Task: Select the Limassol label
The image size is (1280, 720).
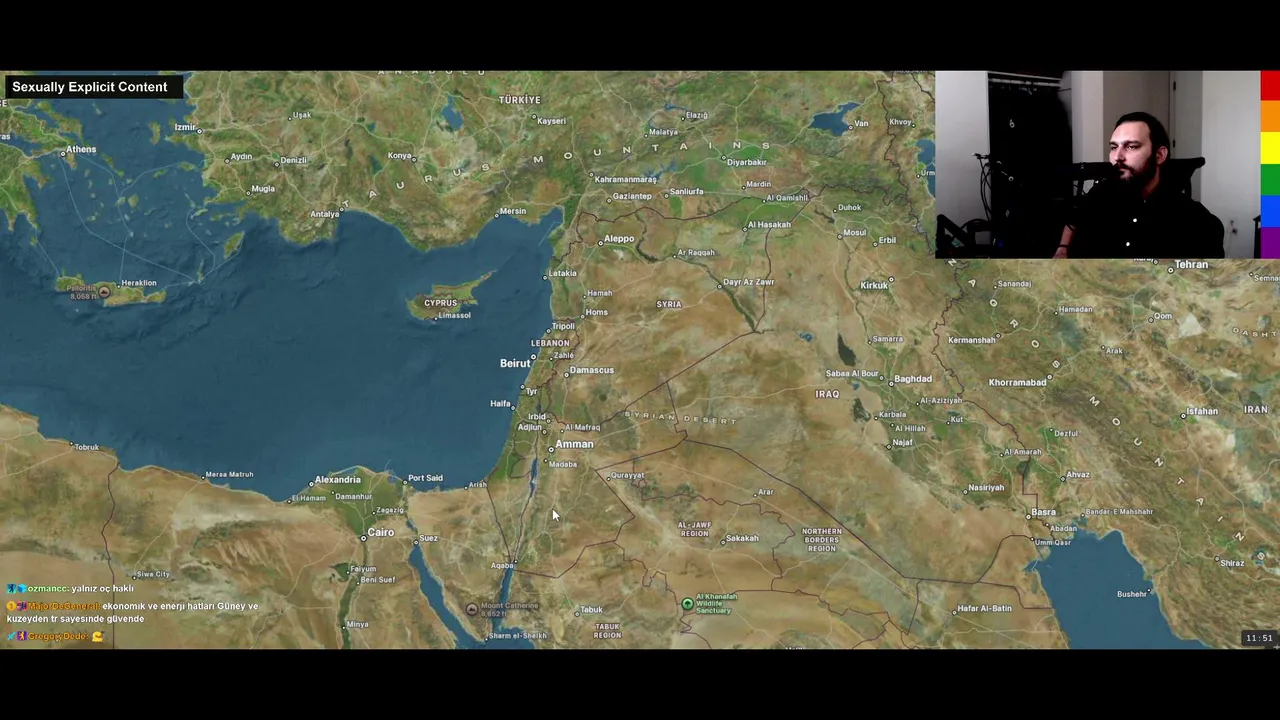Action: click(454, 316)
